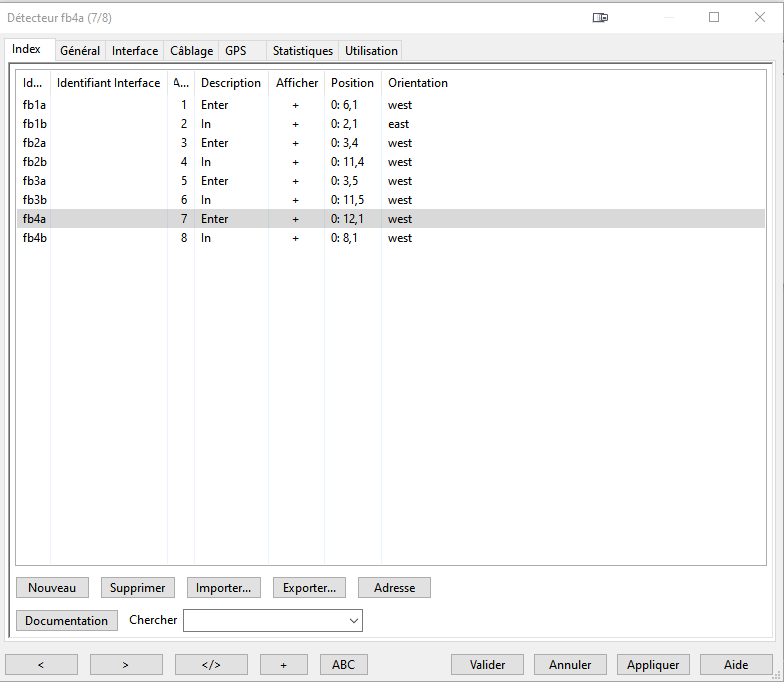Switch to the Câblage tab
The height and width of the screenshot is (682, 784).
pos(191,51)
